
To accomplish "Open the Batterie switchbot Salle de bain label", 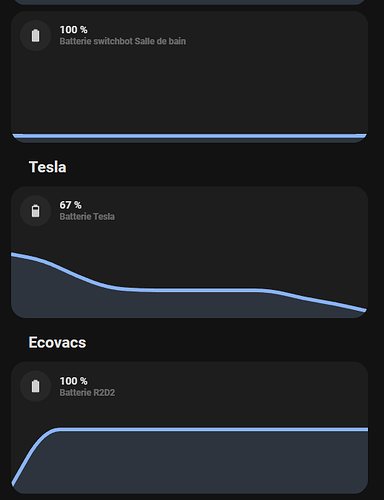I will click(123, 41).
